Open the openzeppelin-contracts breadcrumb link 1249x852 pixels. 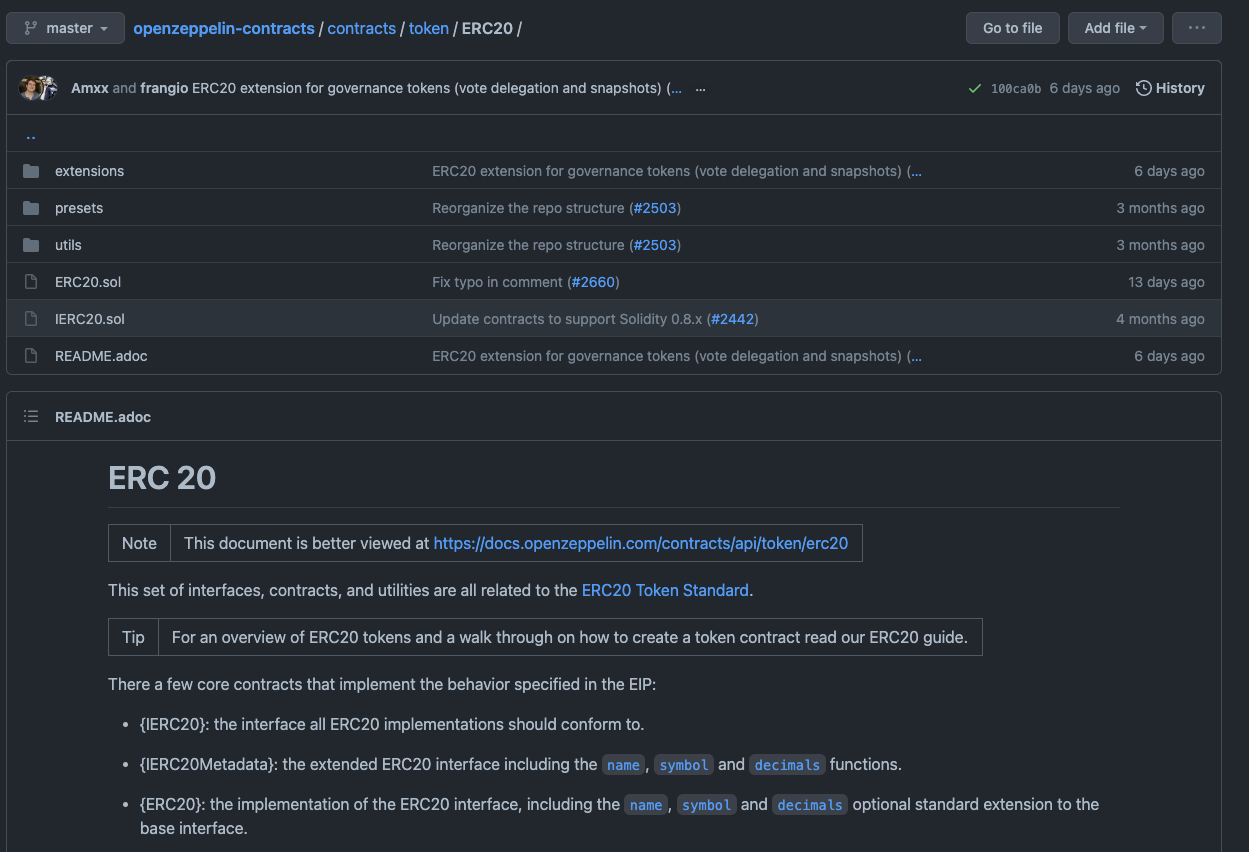224,28
